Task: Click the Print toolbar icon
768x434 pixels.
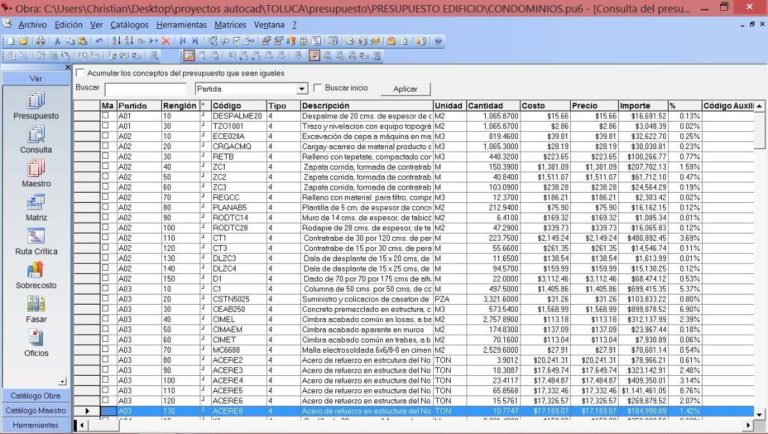Action: click(41, 41)
